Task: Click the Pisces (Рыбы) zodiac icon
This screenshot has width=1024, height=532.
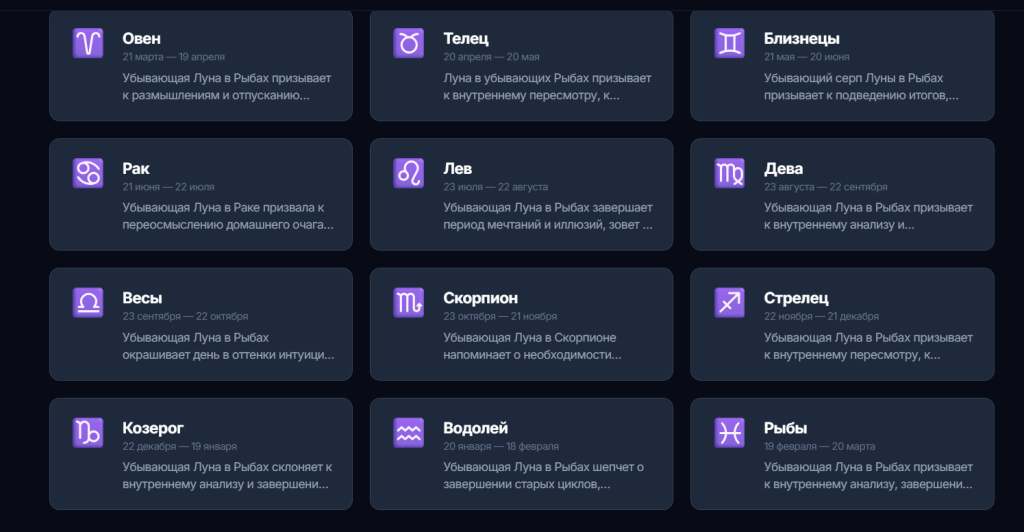Action: pyautogui.click(x=729, y=432)
